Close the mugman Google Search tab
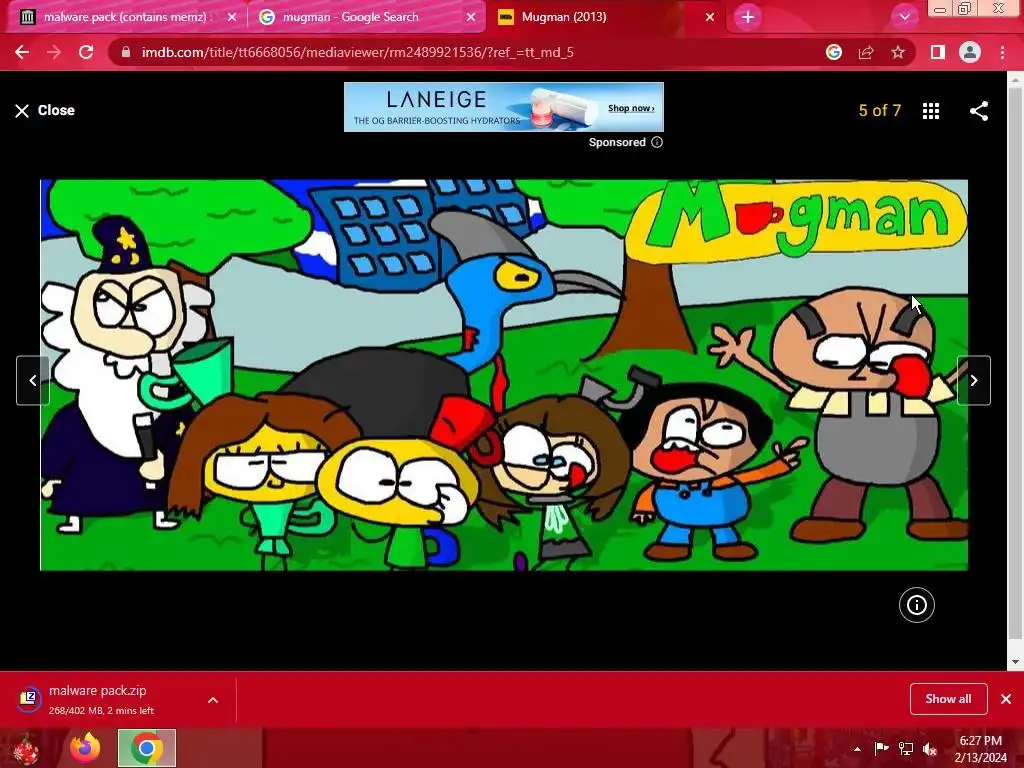The height and width of the screenshot is (768, 1024). click(471, 18)
